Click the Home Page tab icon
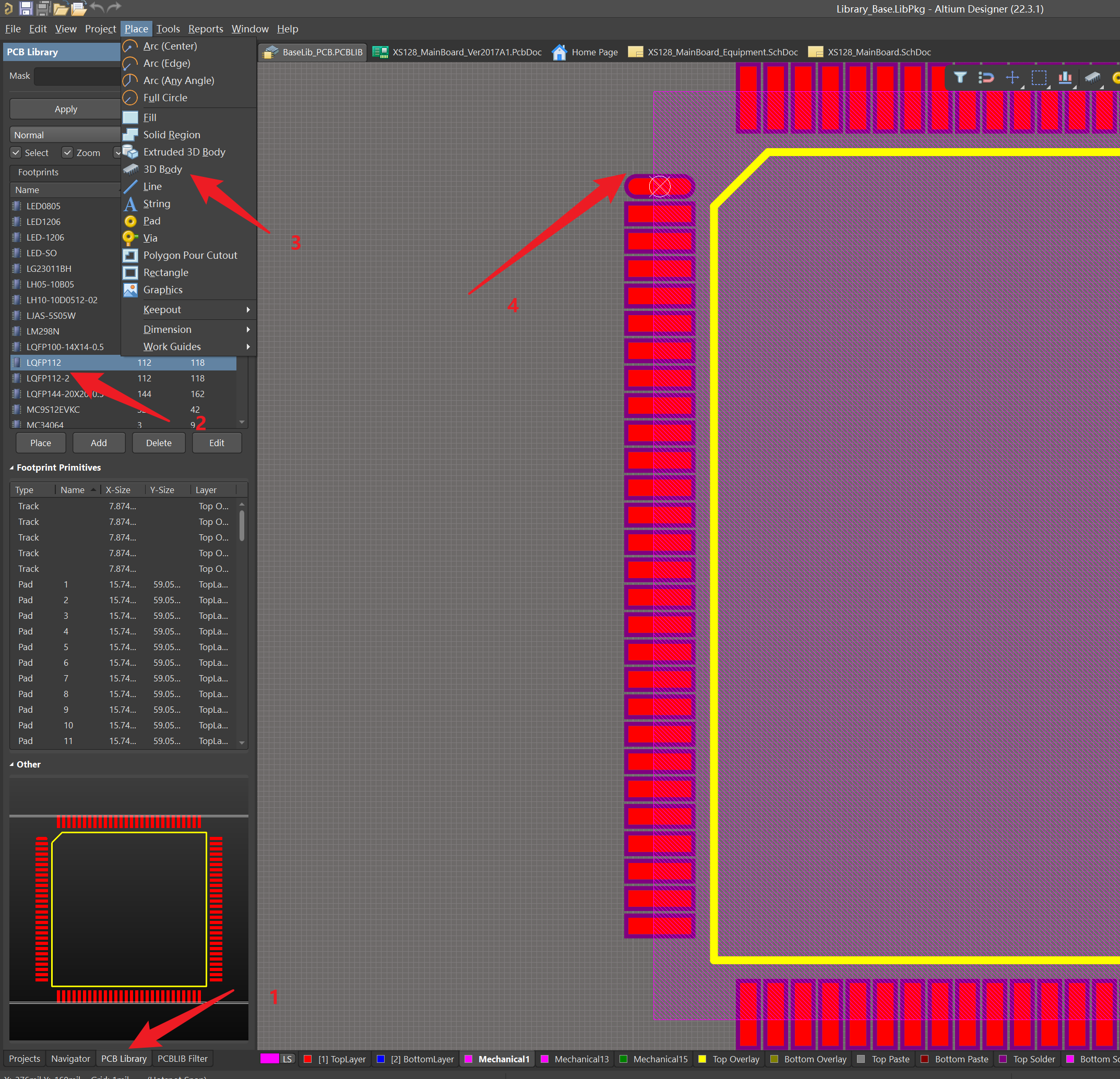This screenshot has width=1120, height=1079. [x=559, y=52]
